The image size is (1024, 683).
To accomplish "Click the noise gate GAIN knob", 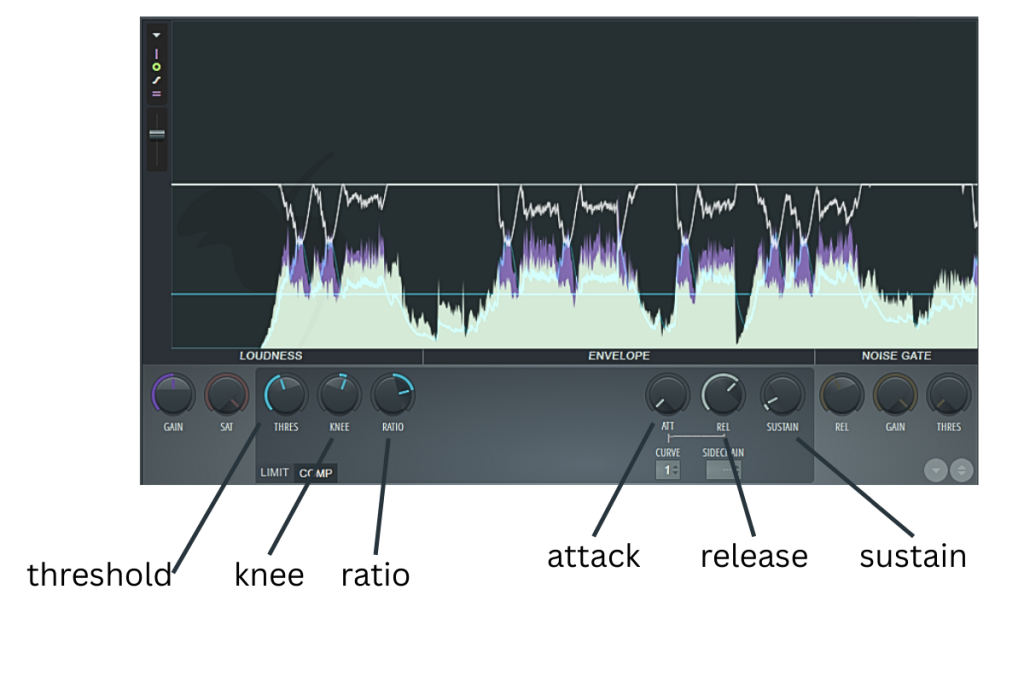I will (895, 395).
